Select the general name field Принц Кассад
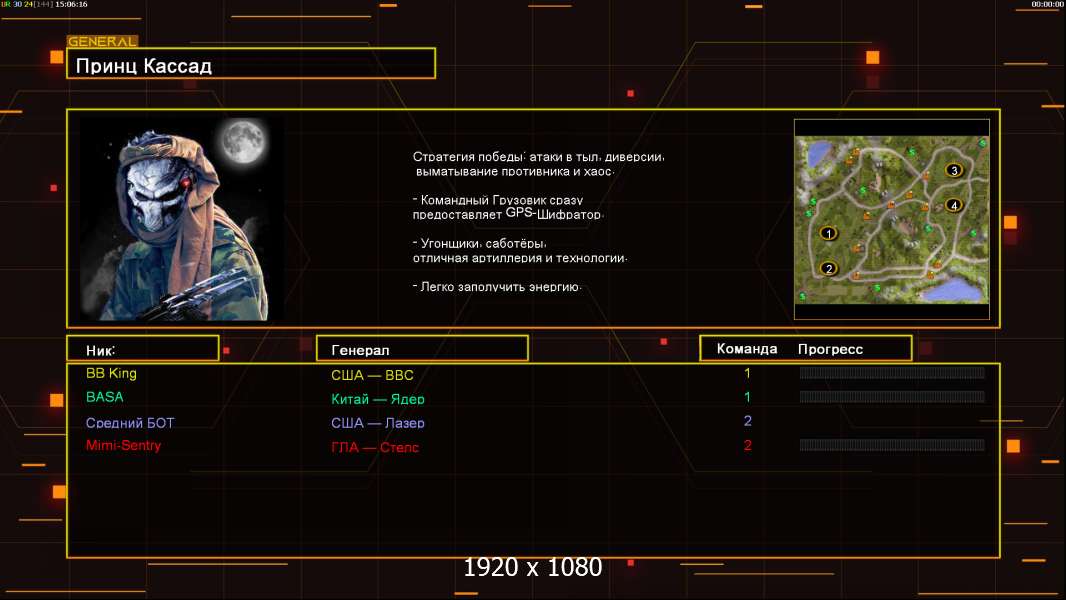 point(251,63)
